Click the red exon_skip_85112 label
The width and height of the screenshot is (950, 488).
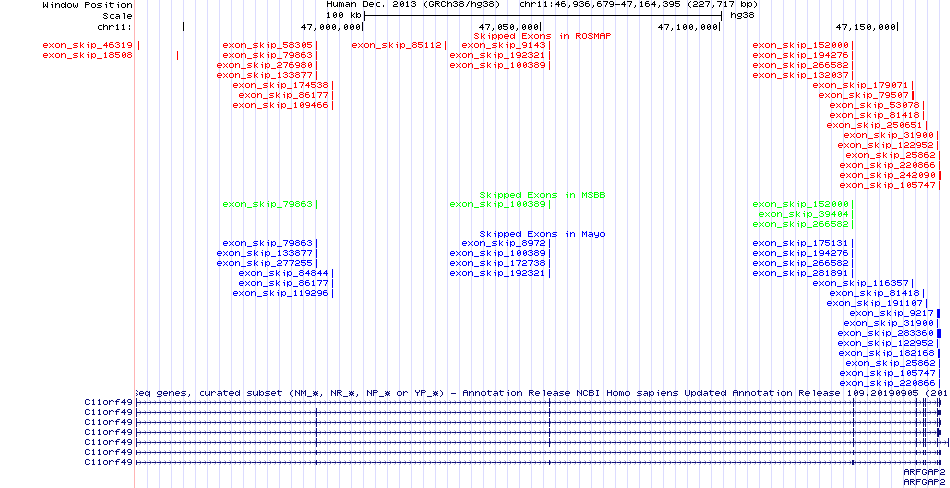tap(397, 45)
